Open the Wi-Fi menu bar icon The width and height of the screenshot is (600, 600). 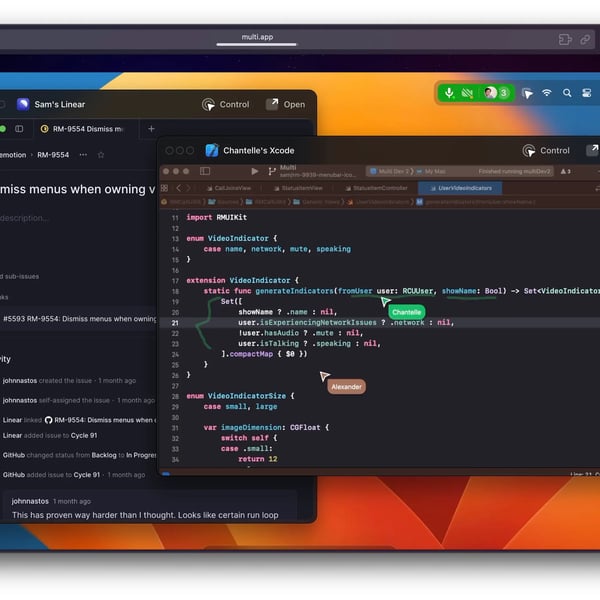(x=547, y=93)
